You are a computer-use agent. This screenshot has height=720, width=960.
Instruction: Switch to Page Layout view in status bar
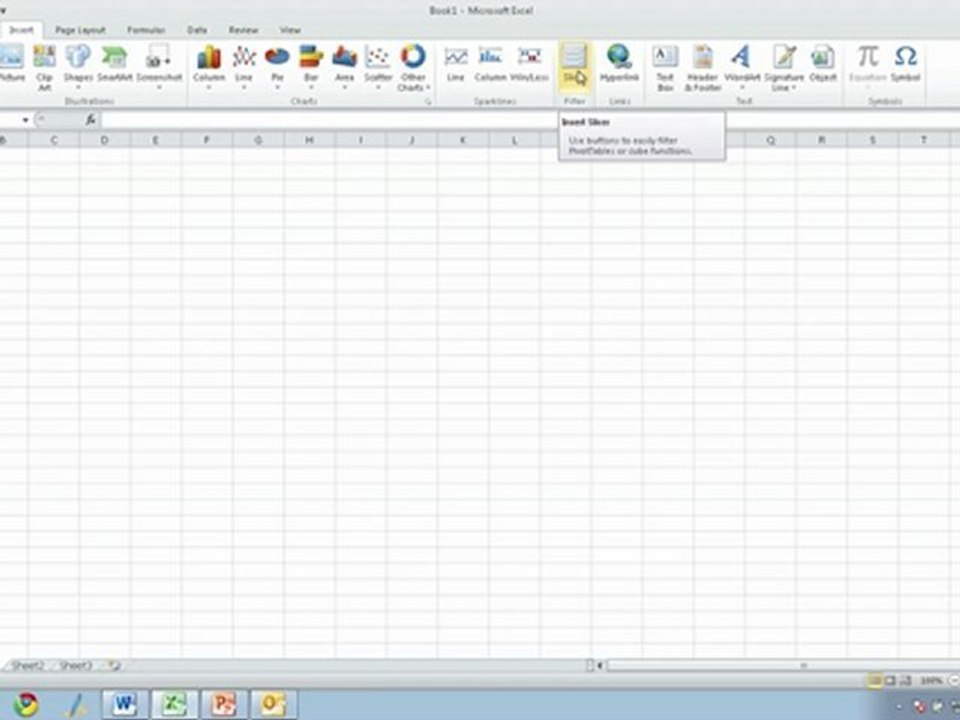[x=890, y=681]
